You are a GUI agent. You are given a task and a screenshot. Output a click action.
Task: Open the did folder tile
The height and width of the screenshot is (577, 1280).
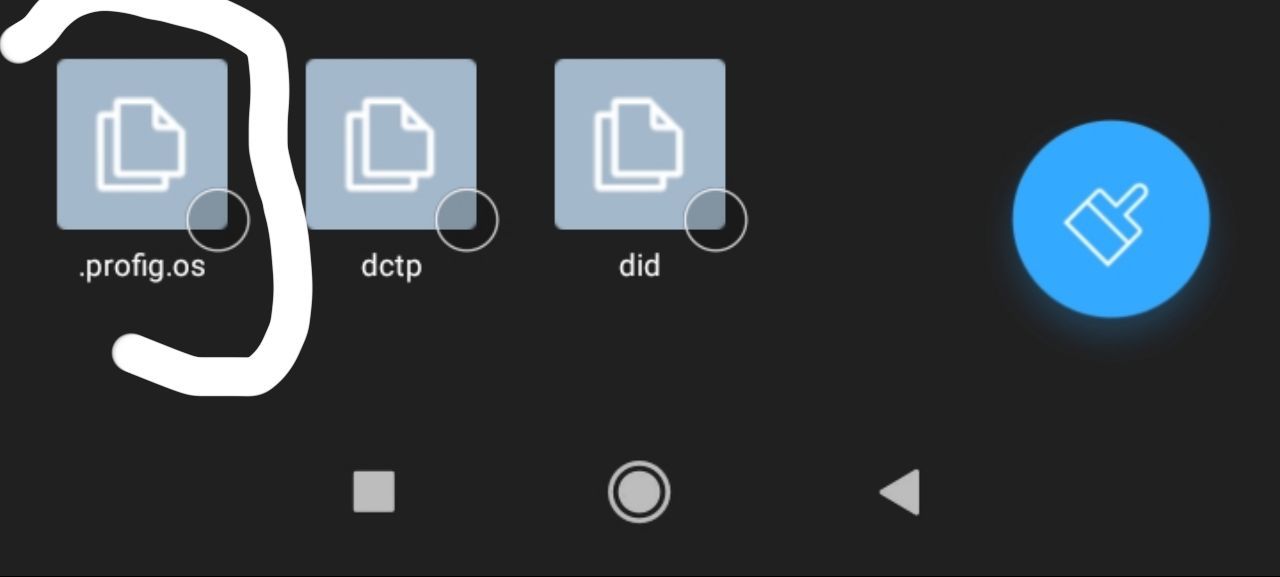click(x=640, y=144)
